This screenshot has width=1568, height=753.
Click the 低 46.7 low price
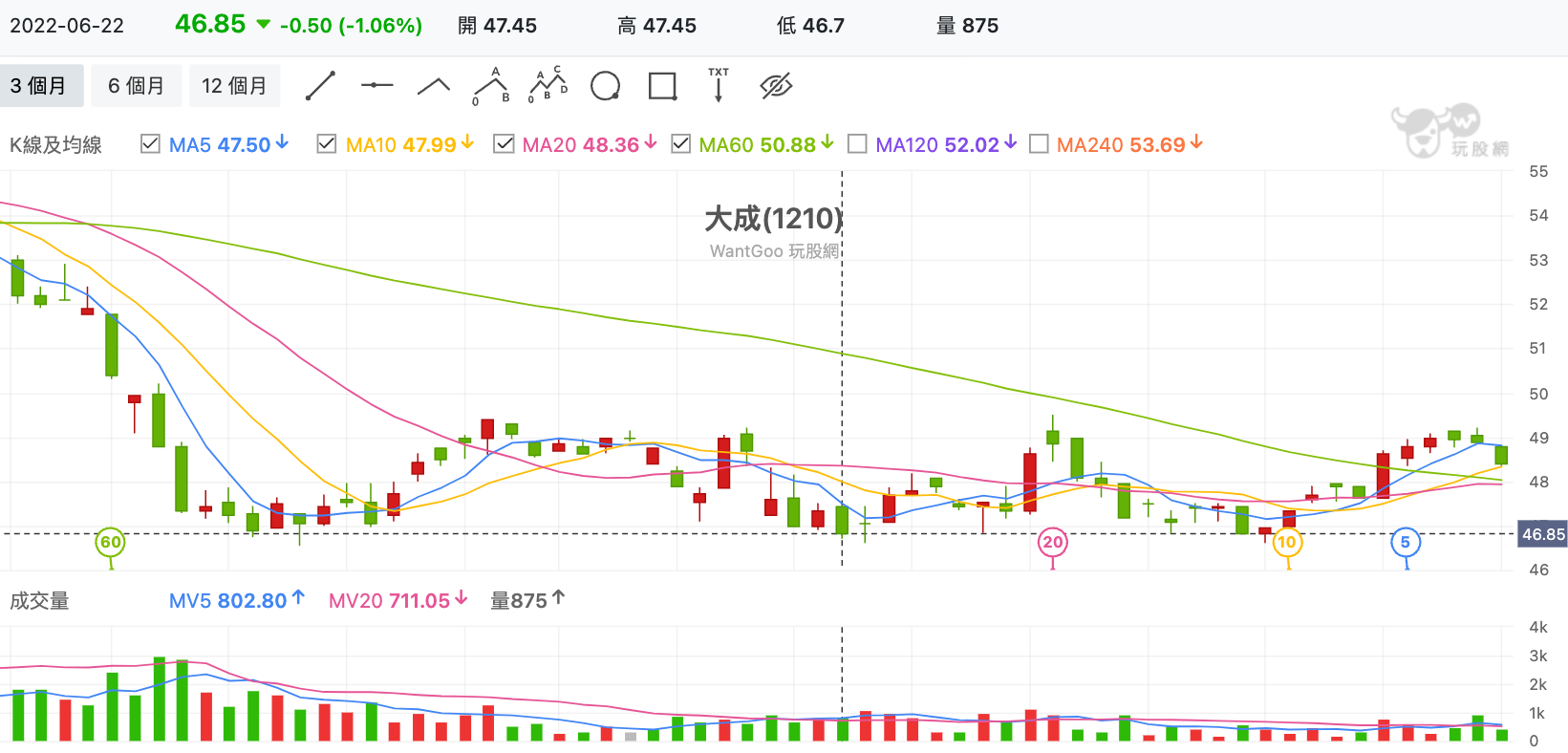click(810, 26)
